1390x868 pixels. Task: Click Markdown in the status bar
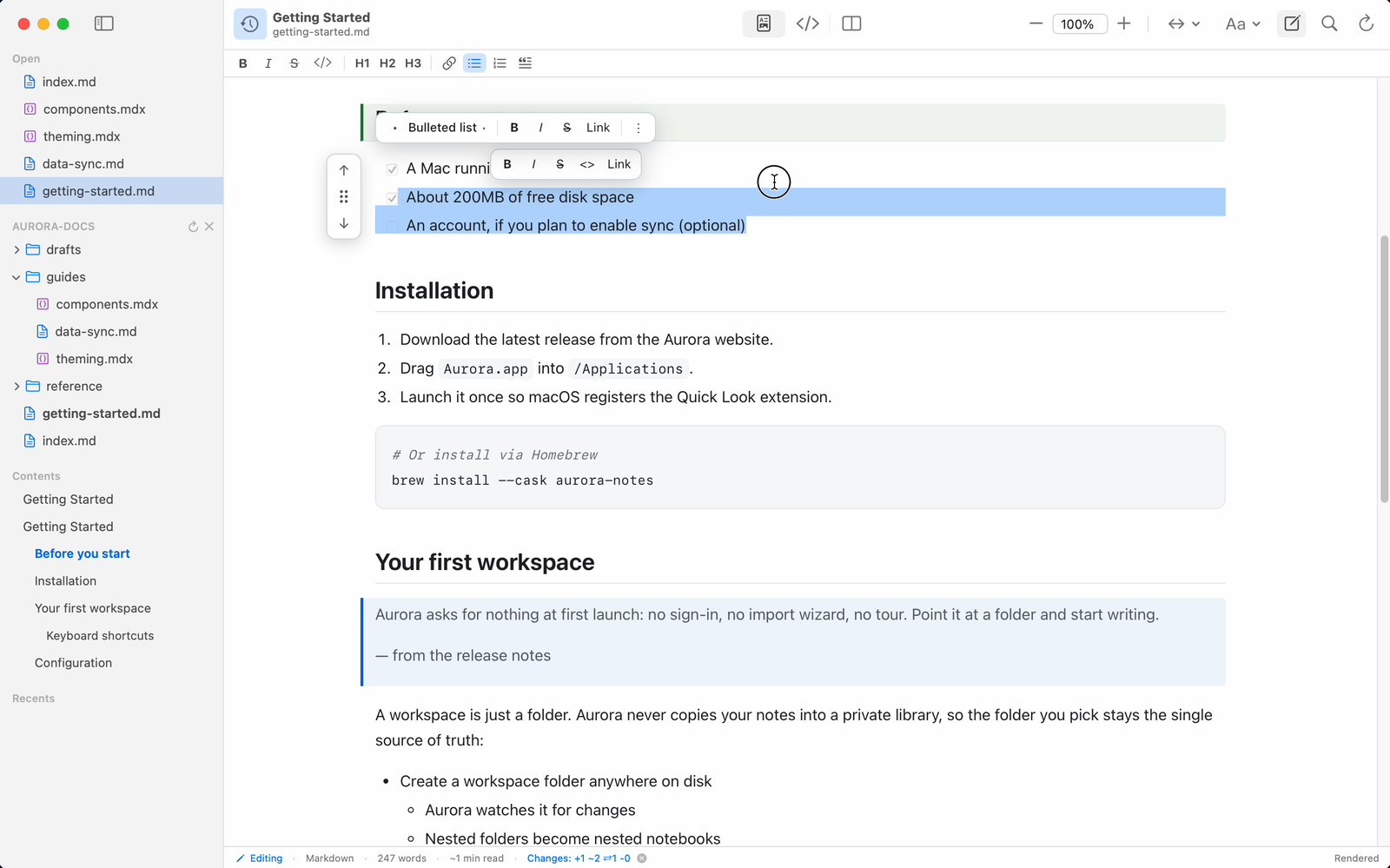[x=330, y=858]
